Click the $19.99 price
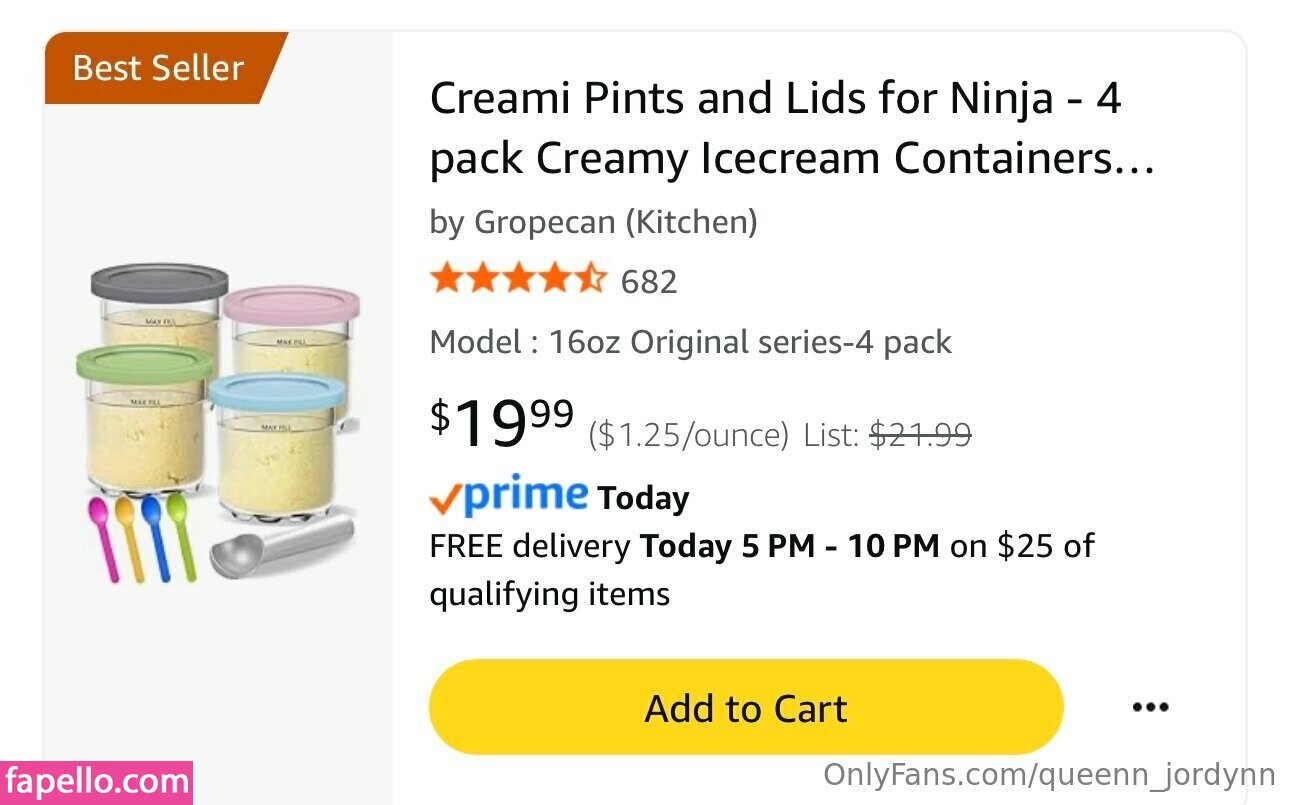The height and width of the screenshot is (805, 1290). coord(502,423)
